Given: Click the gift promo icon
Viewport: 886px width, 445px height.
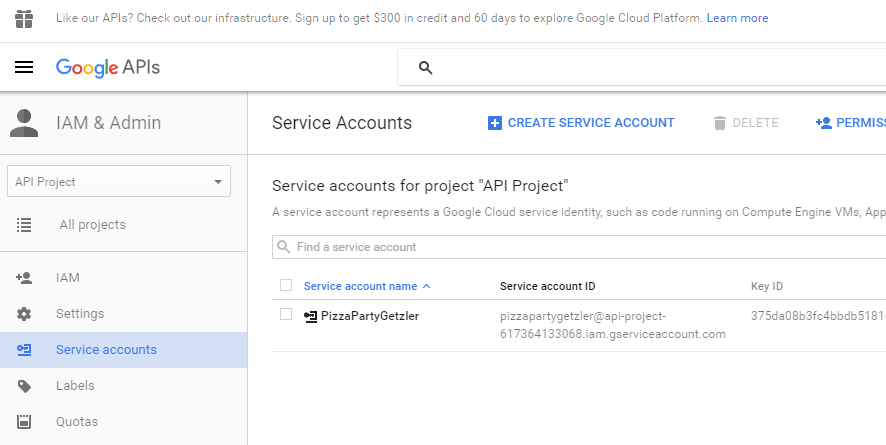Looking at the screenshot, I should (x=24, y=19).
